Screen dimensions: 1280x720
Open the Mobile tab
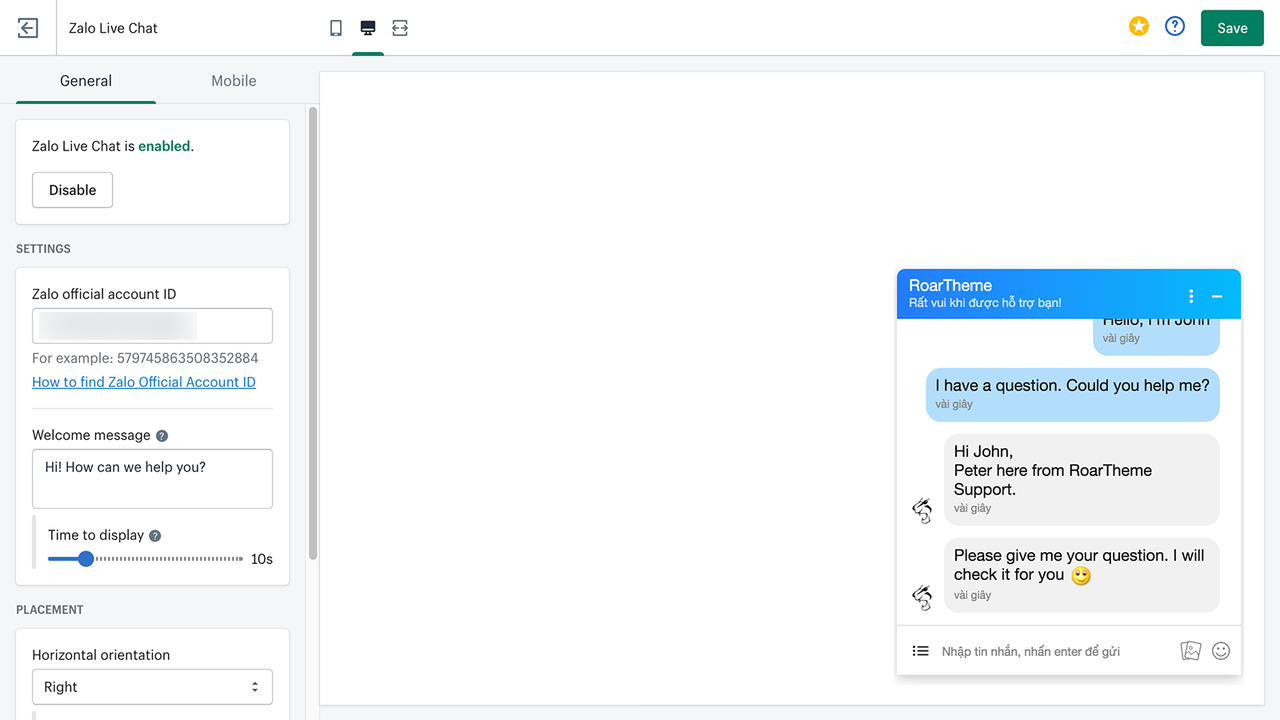coord(233,81)
